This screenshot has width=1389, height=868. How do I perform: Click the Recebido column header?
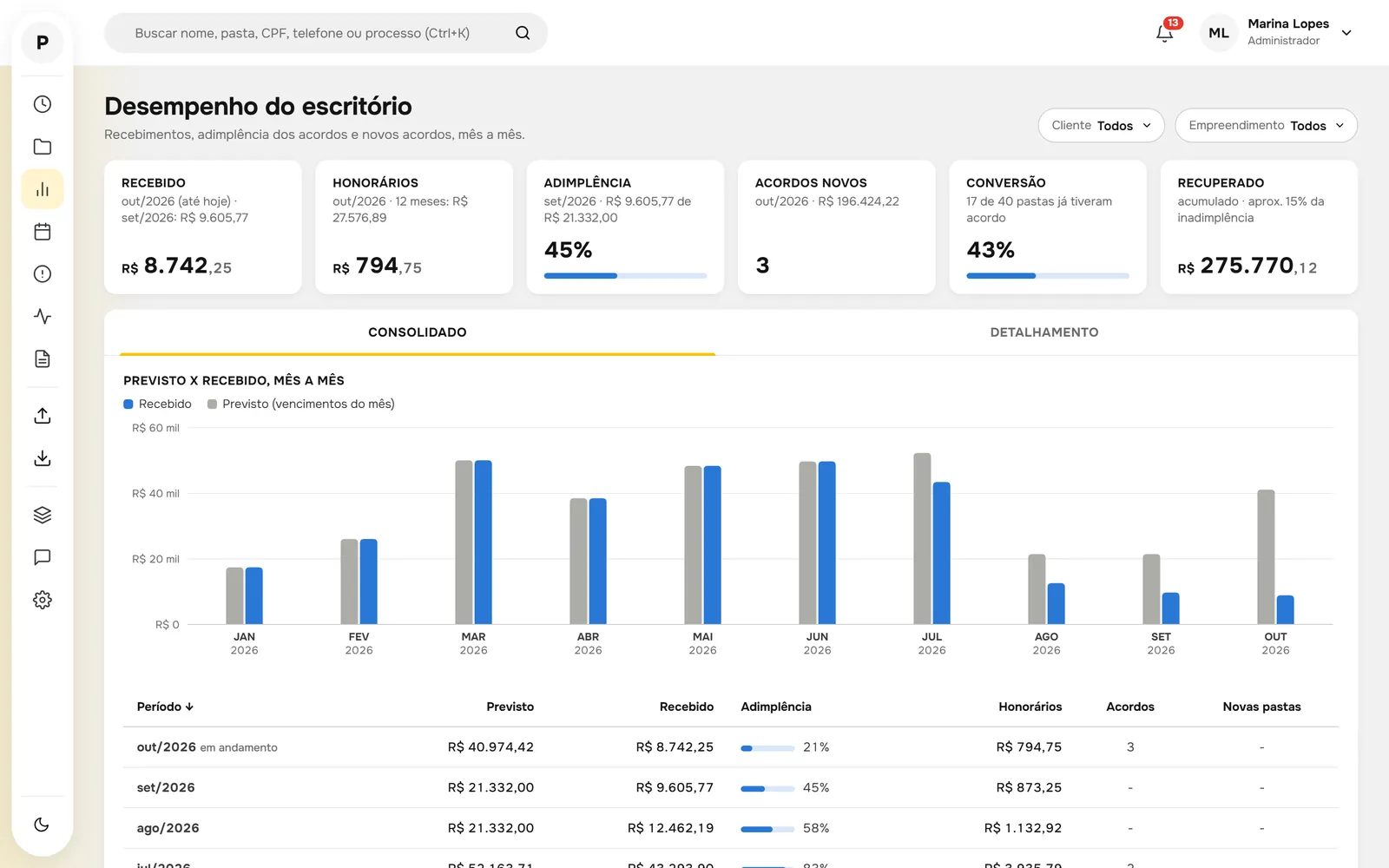coord(686,707)
